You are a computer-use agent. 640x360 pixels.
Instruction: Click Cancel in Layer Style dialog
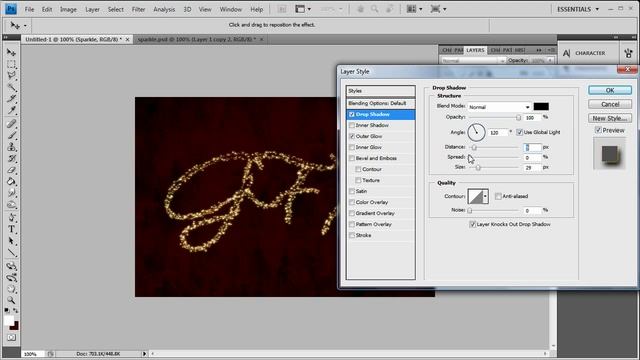pyautogui.click(x=610, y=104)
